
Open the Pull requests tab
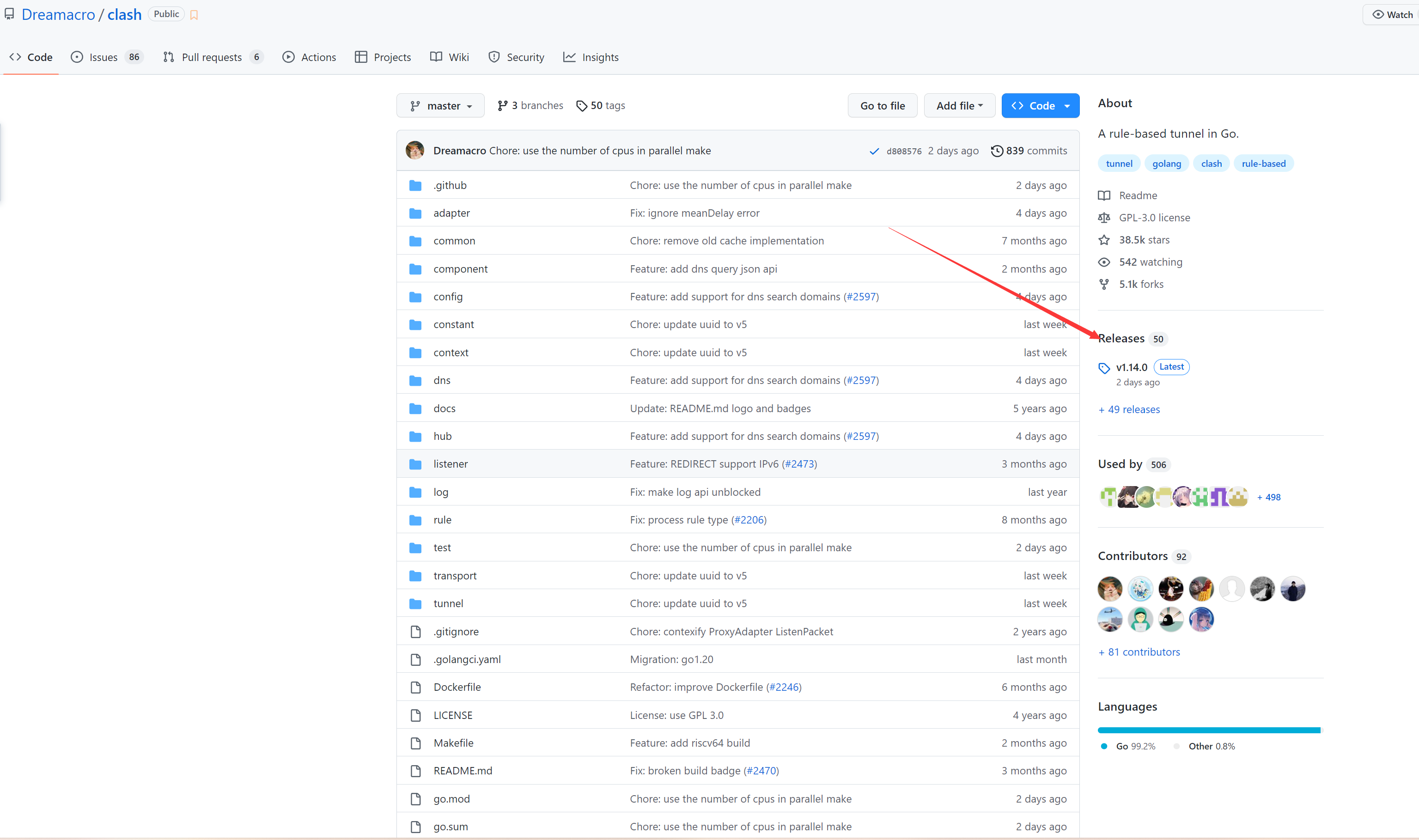pyautogui.click(x=213, y=57)
